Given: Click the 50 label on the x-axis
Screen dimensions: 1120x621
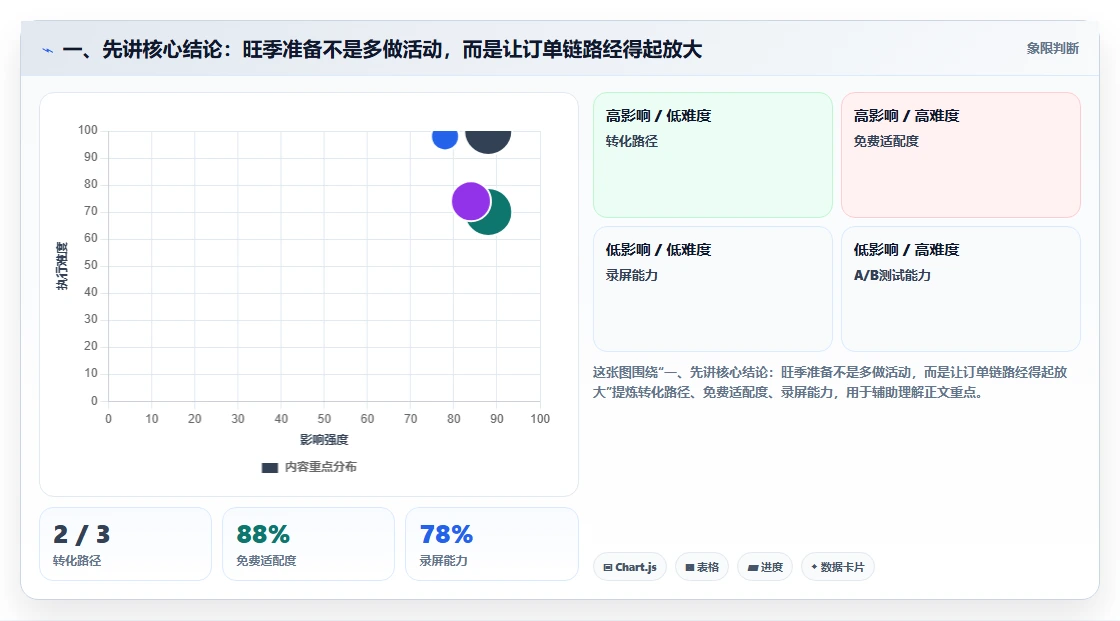Looking at the screenshot, I should (x=324, y=419).
